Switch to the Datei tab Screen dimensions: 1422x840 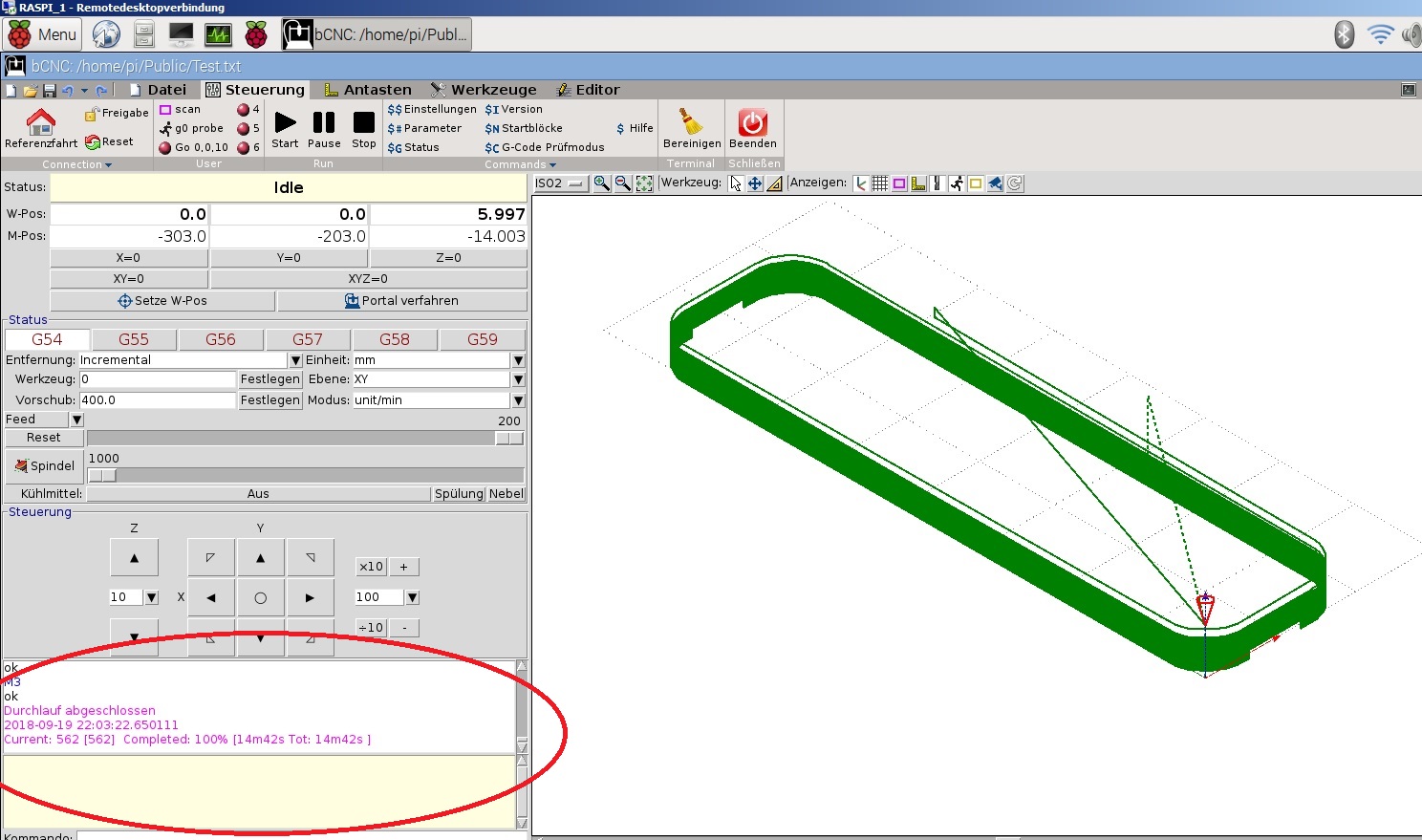[159, 90]
